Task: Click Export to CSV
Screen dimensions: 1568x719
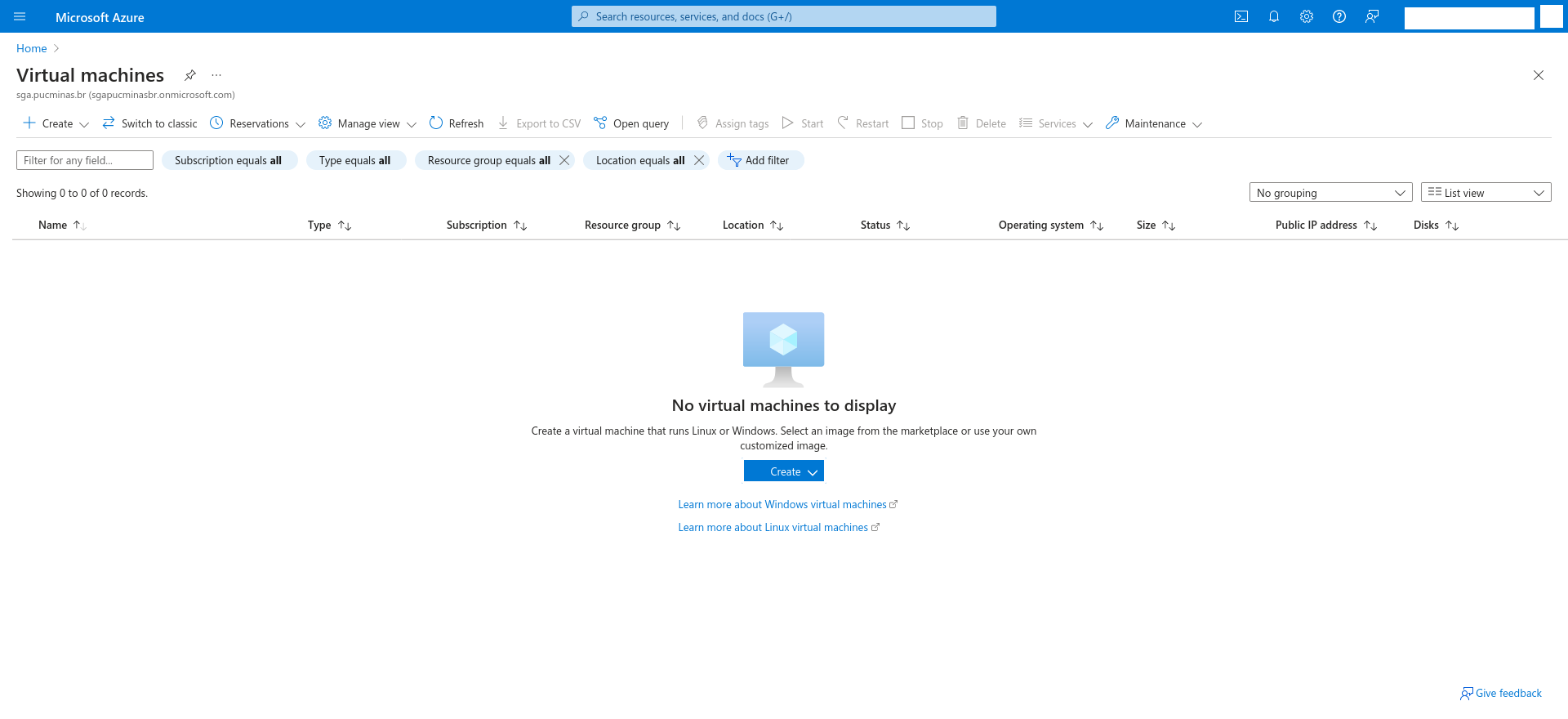Action: click(x=539, y=123)
